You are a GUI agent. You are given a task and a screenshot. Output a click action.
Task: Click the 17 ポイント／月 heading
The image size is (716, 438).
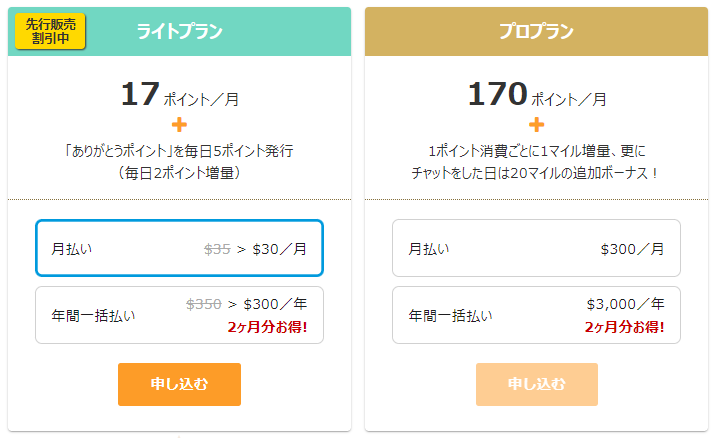[179, 95]
